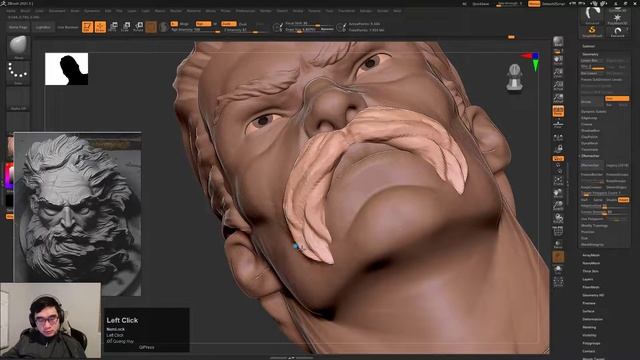Toggle Edit mode button
Image resolution: width=640 pixels, height=360 pixels.
(x=87, y=27)
